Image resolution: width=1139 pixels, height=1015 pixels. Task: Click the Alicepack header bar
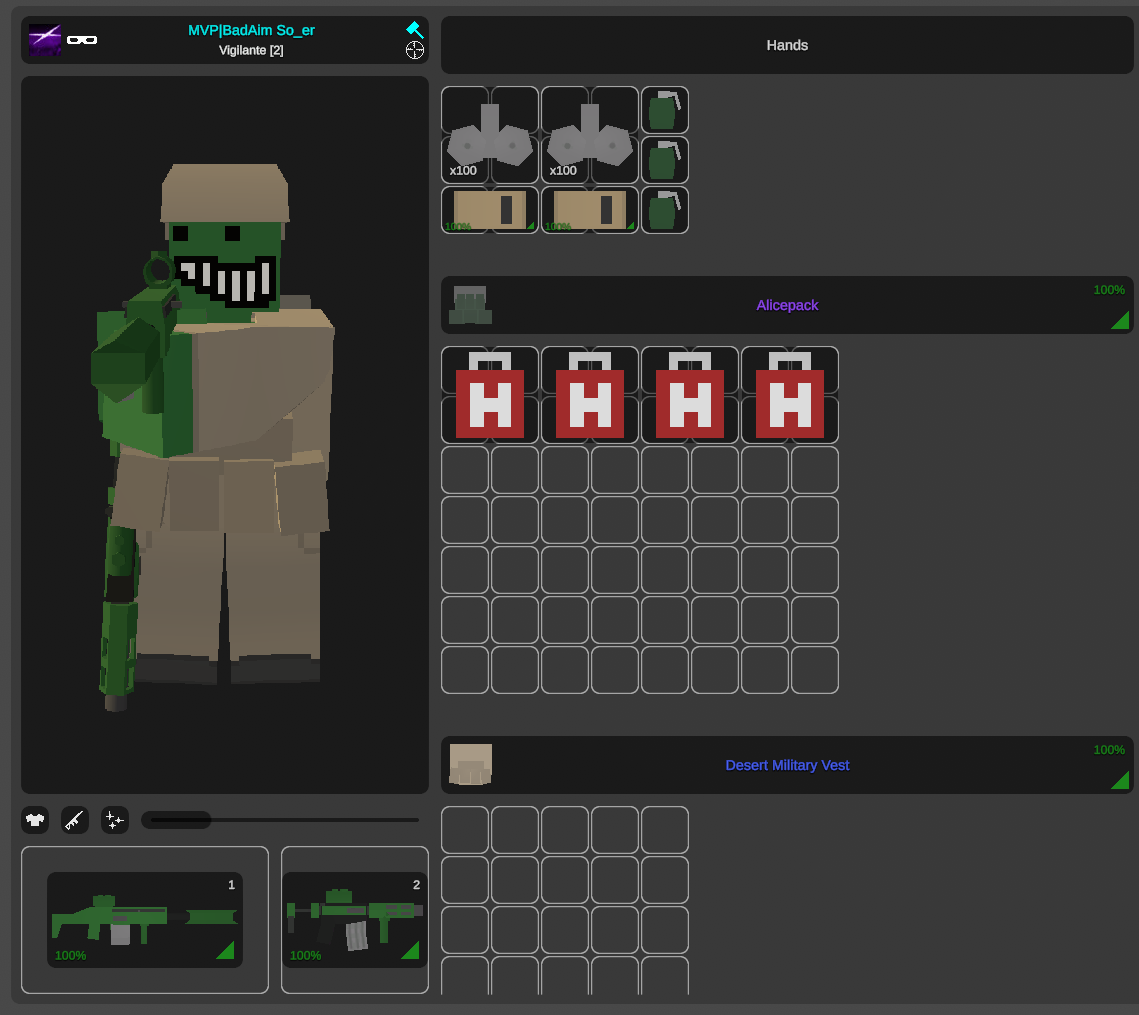coord(787,305)
